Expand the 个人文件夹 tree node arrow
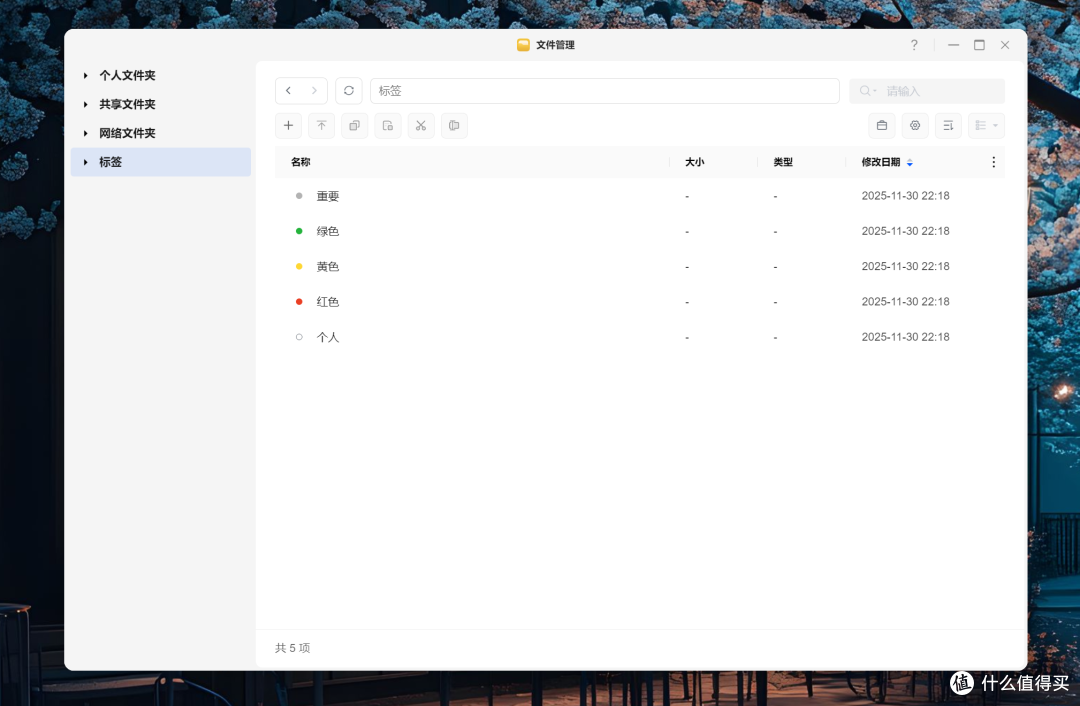The image size is (1080, 706). (x=85, y=76)
